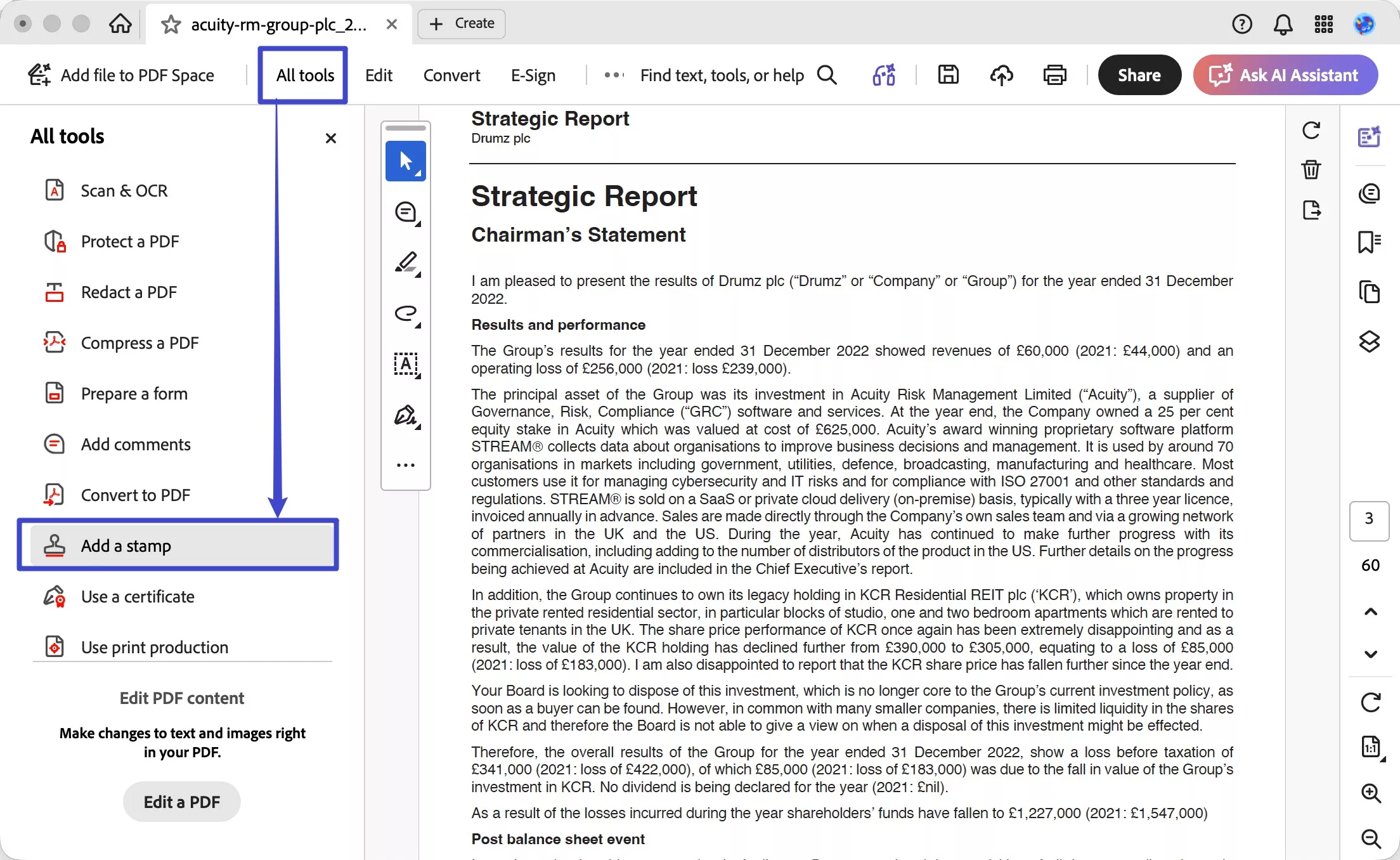Select the Sign fountain pen tool
Image resolution: width=1400 pixels, height=860 pixels.
pos(406,415)
